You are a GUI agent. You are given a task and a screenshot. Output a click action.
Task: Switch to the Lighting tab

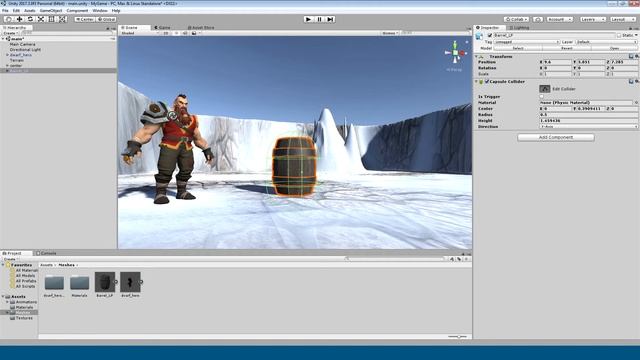click(519, 27)
